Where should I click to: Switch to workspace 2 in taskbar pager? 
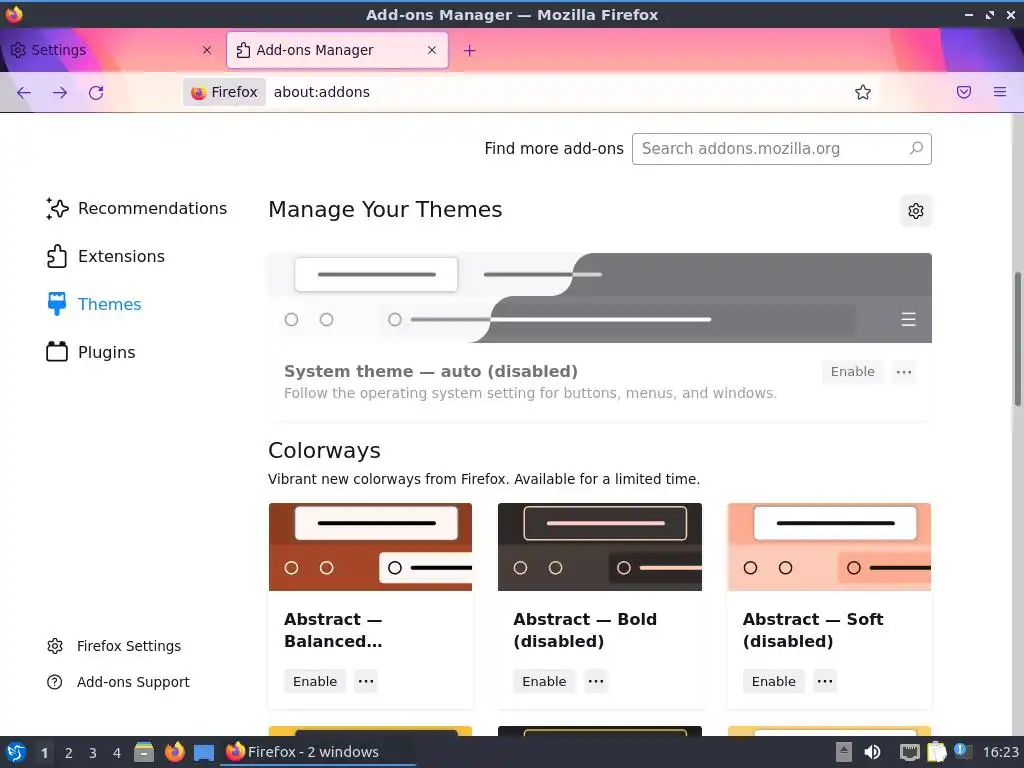tap(69, 753)
